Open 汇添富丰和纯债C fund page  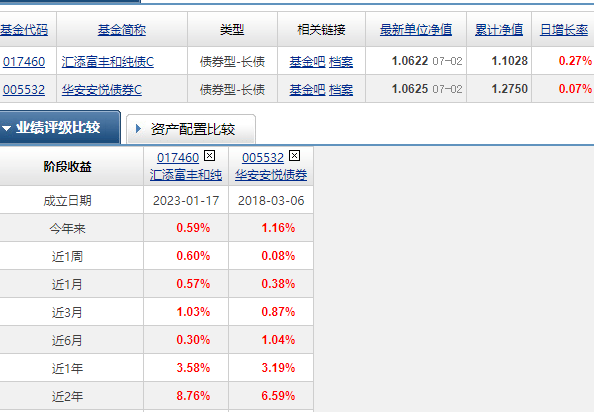[x=108, y=61]
